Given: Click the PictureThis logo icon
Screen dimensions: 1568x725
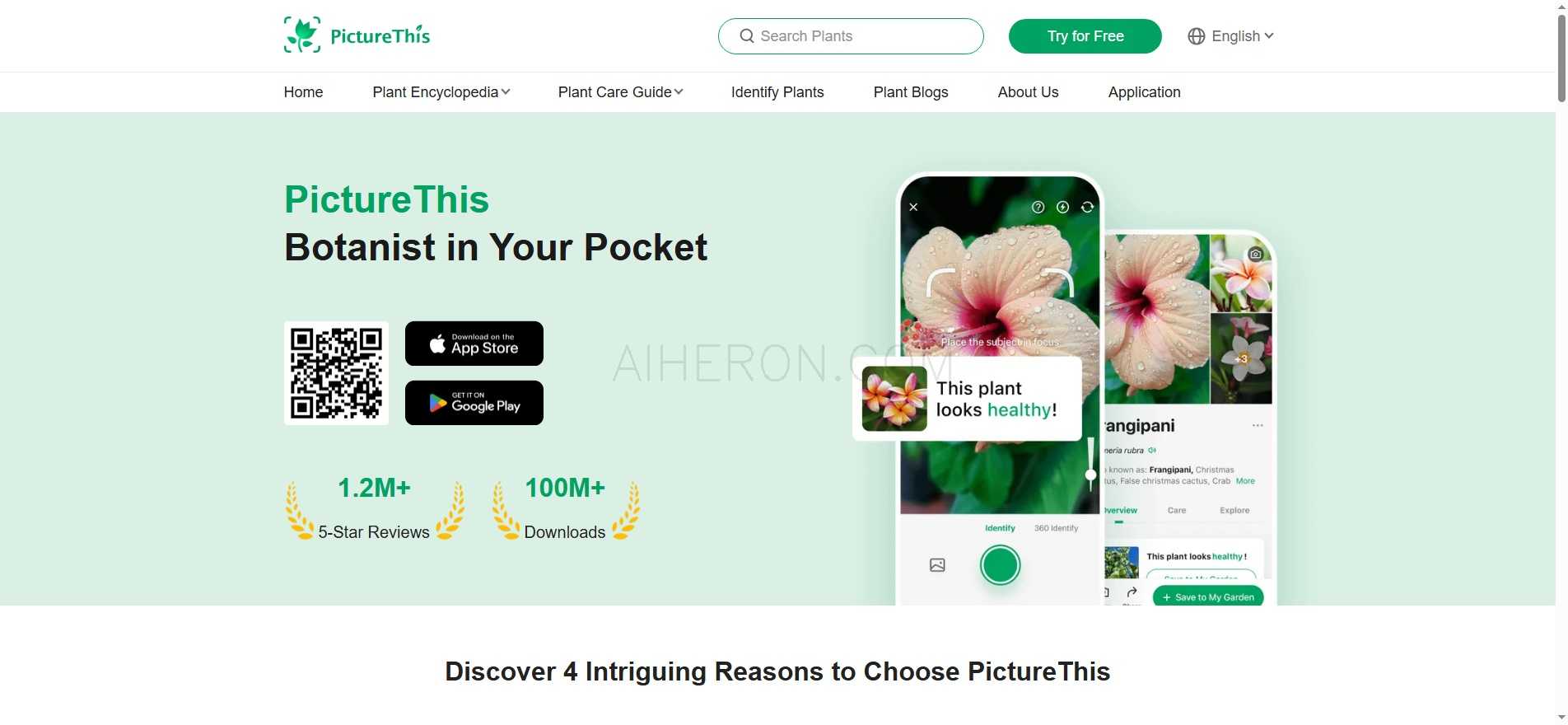Looking at the screenshot, I should click(x=302, y=35).
